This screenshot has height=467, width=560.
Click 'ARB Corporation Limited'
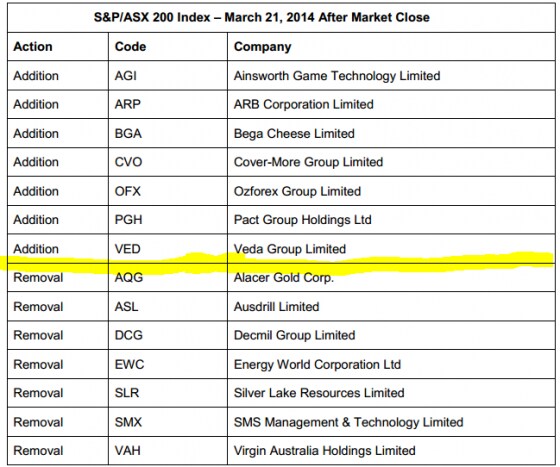pyautogui.click(x=304, y=104)
